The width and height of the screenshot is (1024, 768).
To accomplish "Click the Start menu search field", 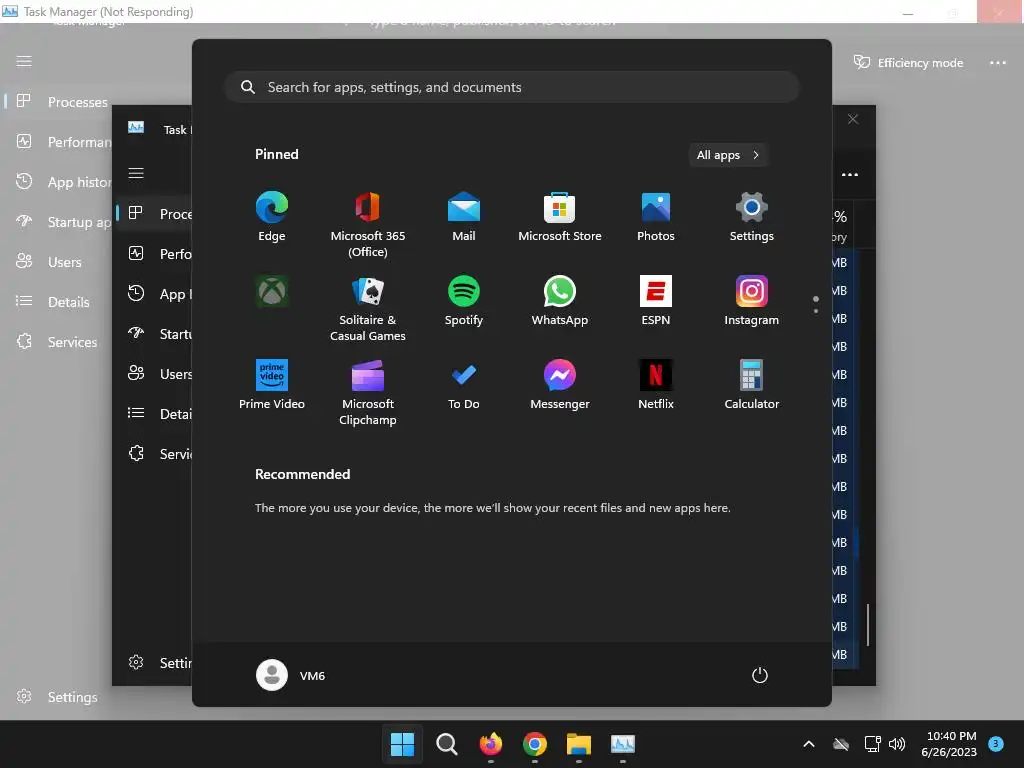I will [x=512, y=87].
